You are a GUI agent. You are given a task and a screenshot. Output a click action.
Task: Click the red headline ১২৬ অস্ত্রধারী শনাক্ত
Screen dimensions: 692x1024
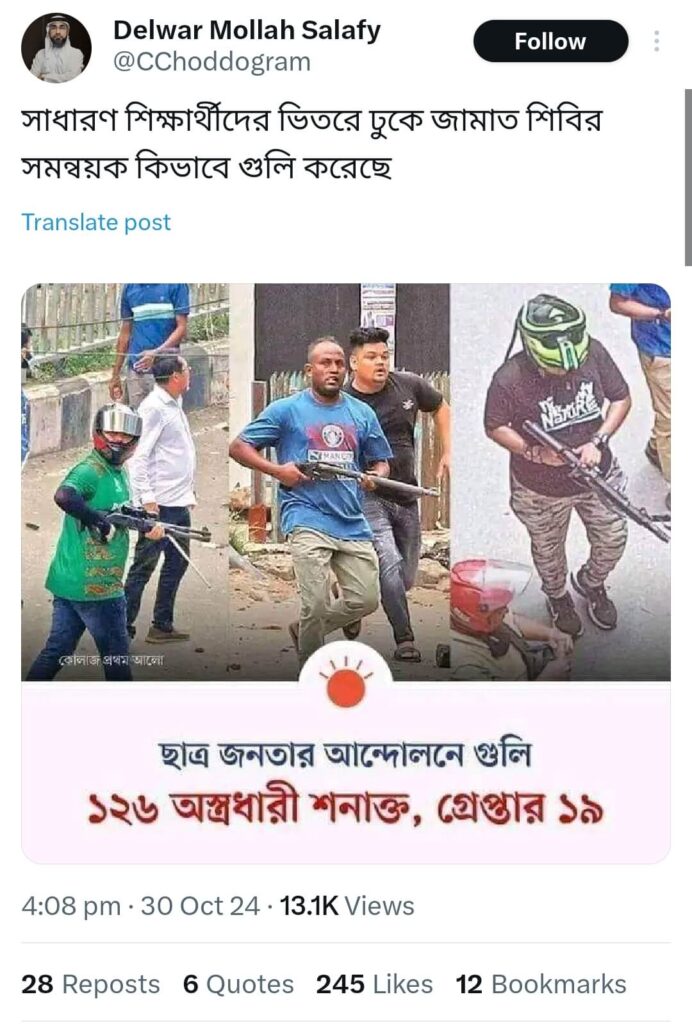pos(247,810)
